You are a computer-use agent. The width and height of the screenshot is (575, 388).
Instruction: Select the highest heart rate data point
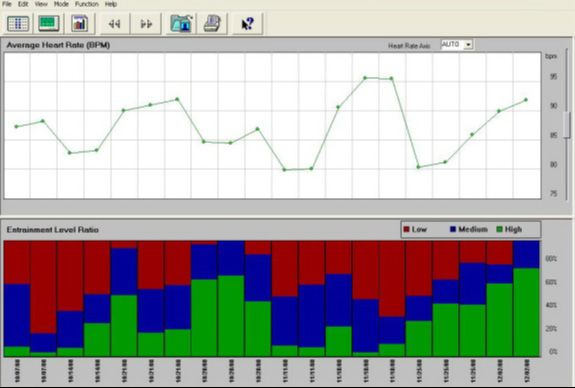(365, 78)
